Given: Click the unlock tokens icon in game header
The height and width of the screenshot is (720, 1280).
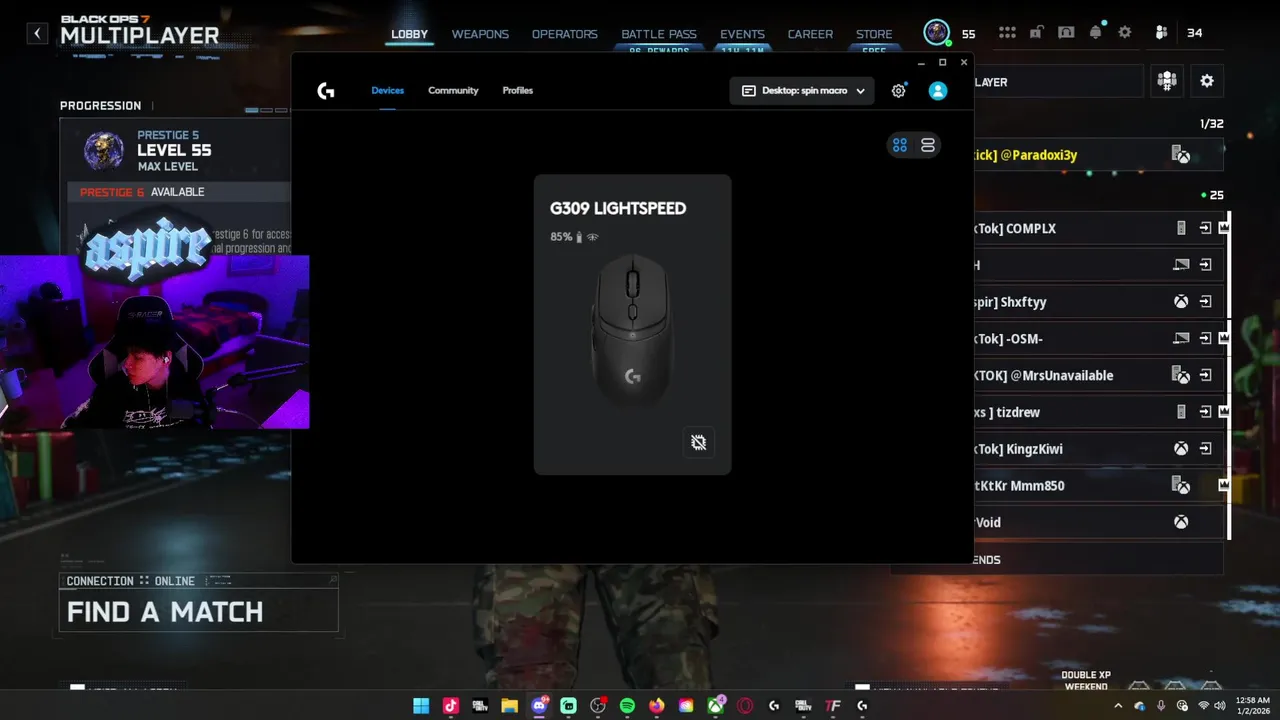Looking at the screenshot, I should [1039, 33].
